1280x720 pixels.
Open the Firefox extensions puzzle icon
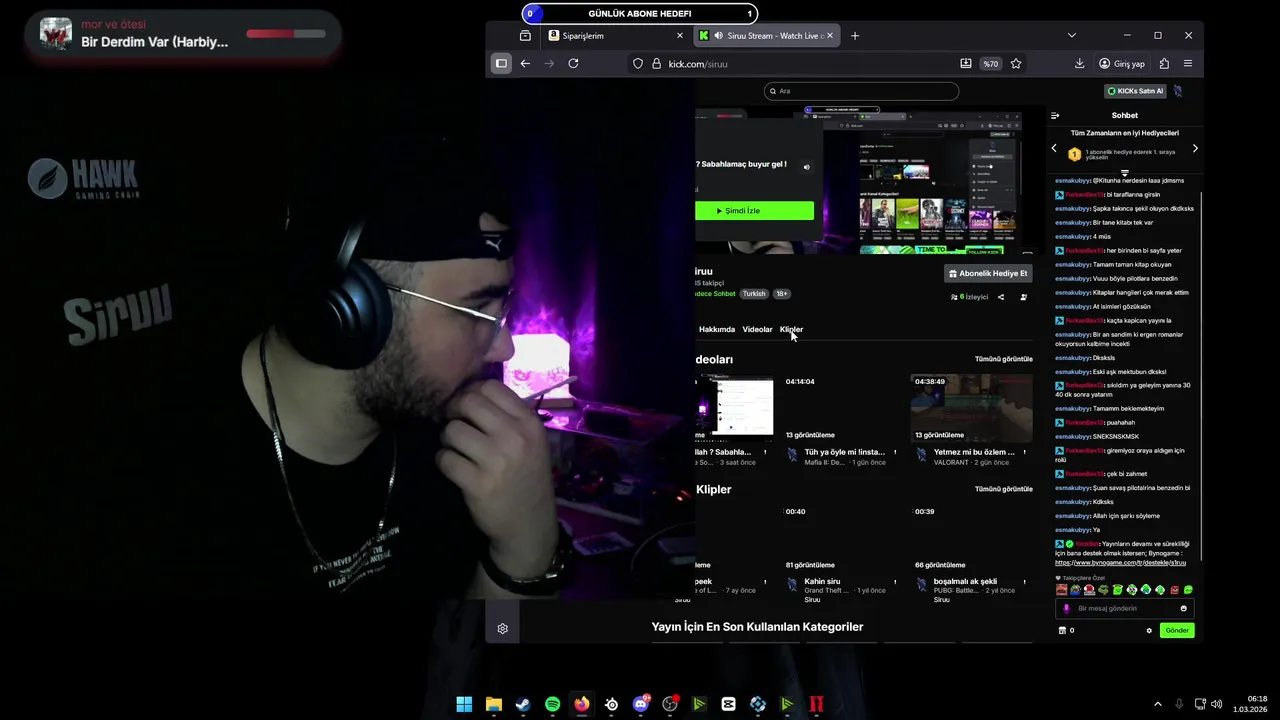[1164, 63]
